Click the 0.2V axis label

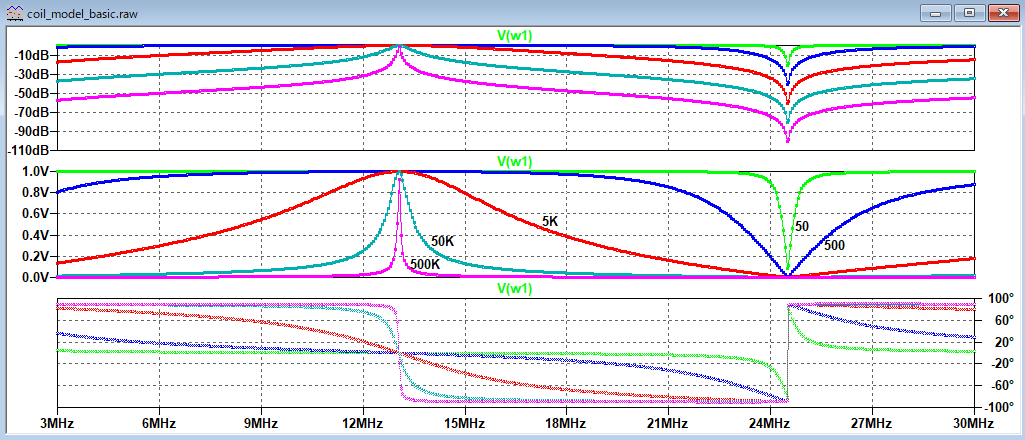(x=37, y=256)
